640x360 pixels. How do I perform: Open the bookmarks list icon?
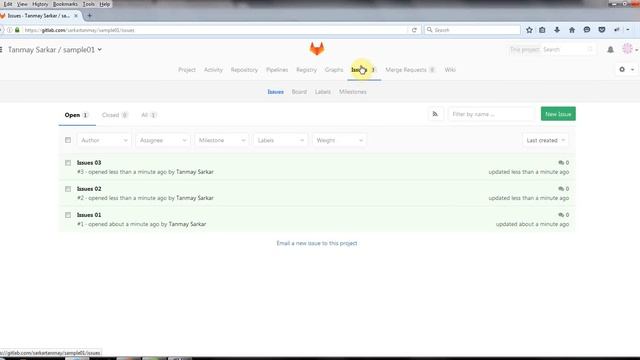542,30
